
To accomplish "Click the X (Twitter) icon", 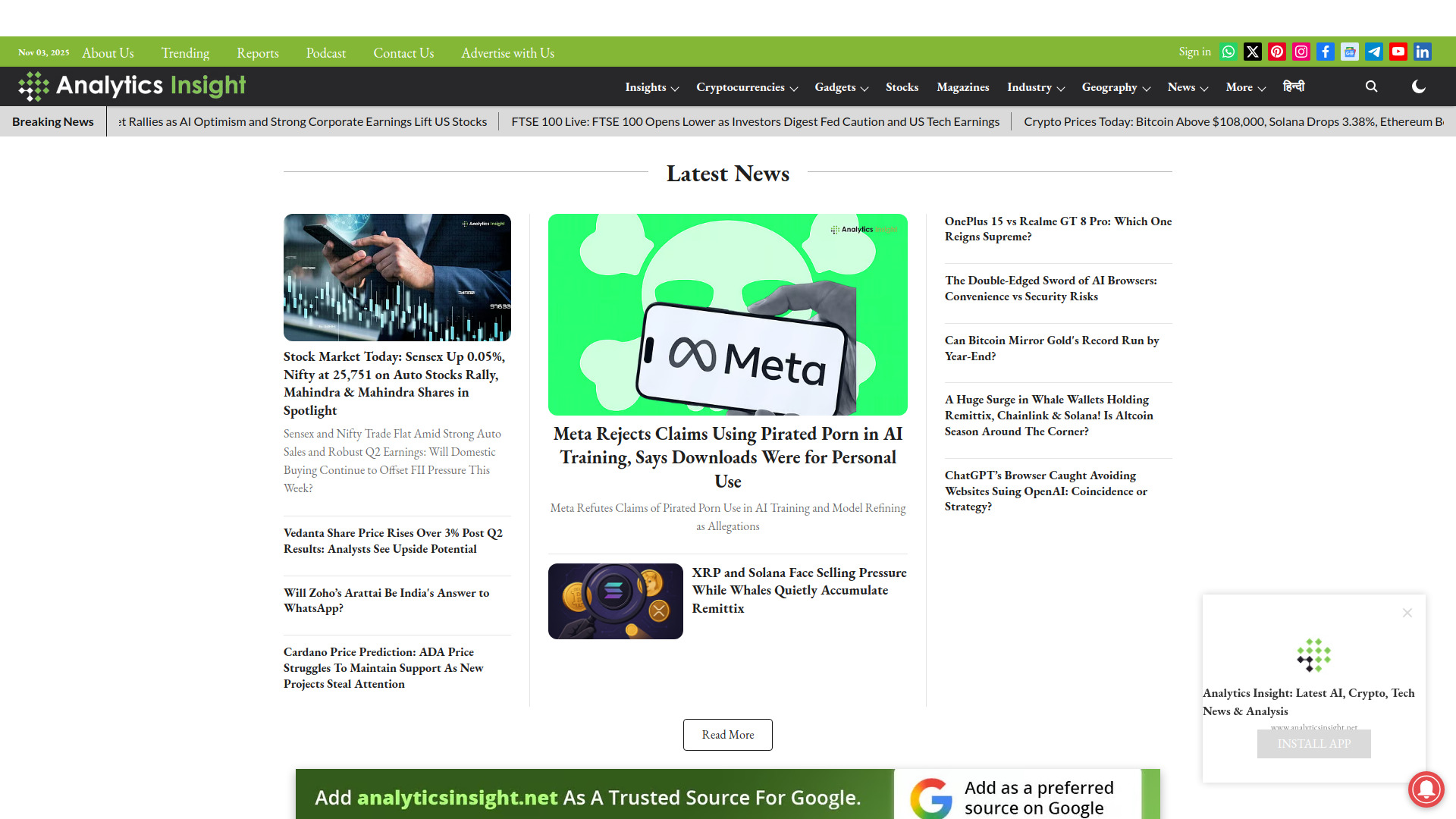I will coord(1253,52).
